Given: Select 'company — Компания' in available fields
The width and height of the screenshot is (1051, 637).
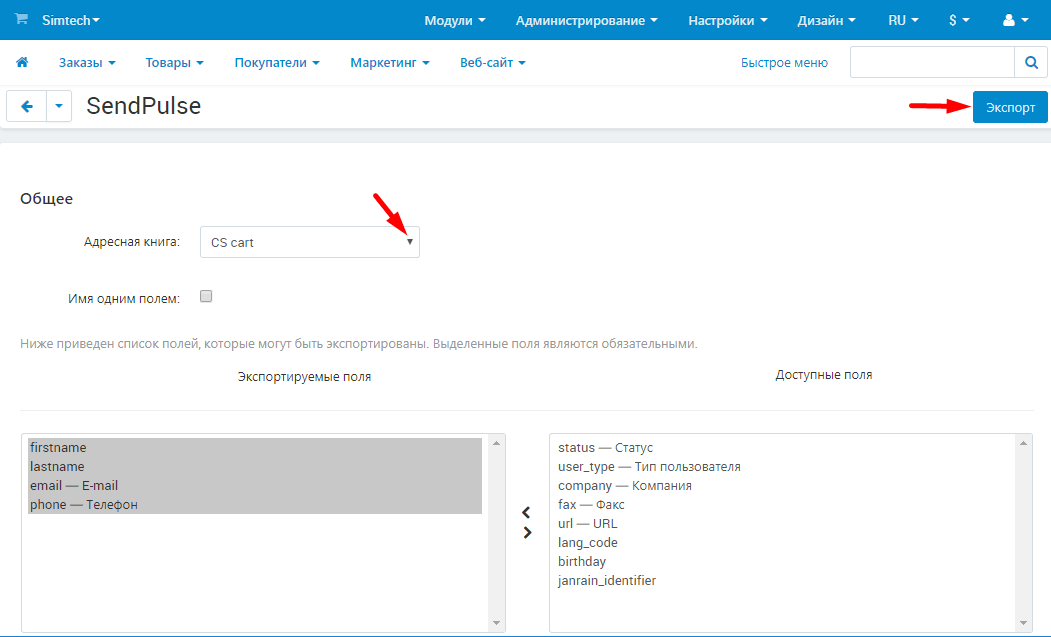Looking at the screenshot, I should click(x=625, y=485).
